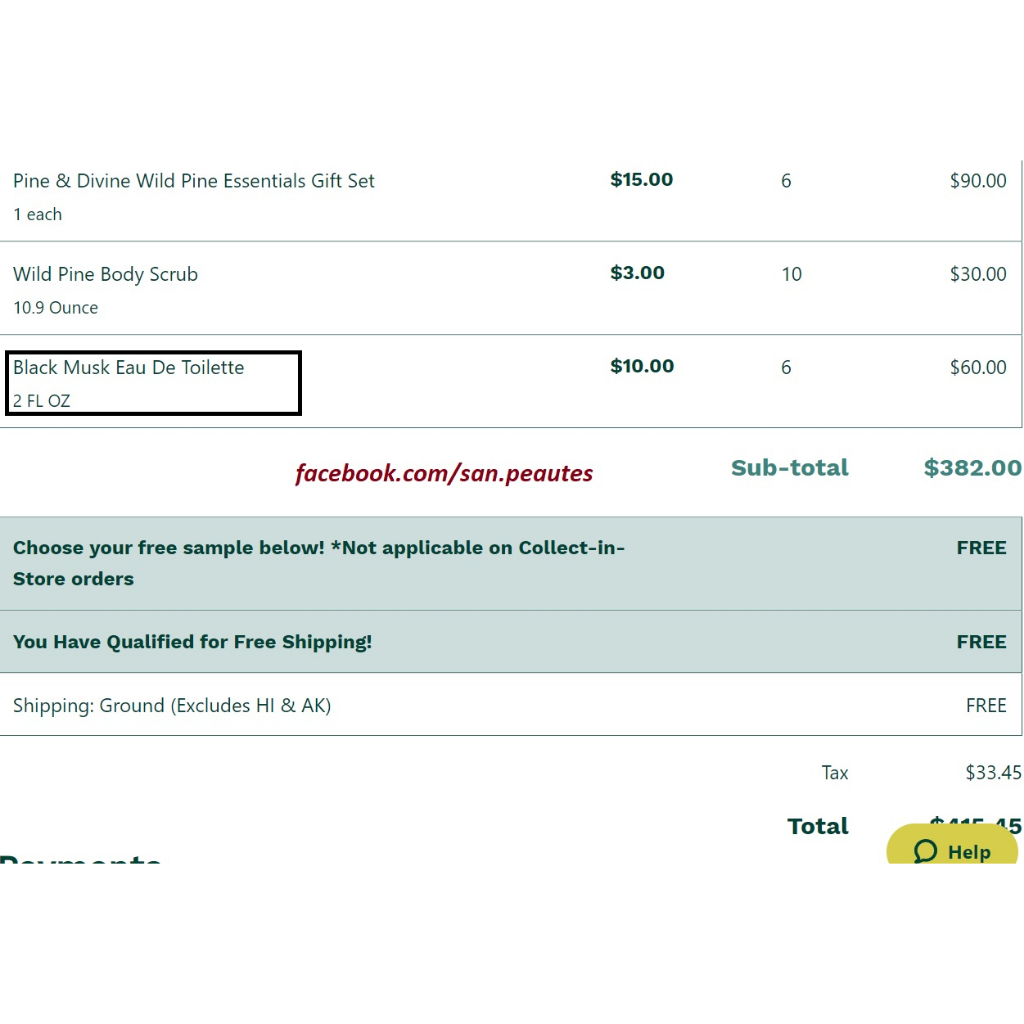Screen dimensions: 1024x1024
Task: Open Wild Pine Body Scrub product
Action: click(x=105, y=274)
